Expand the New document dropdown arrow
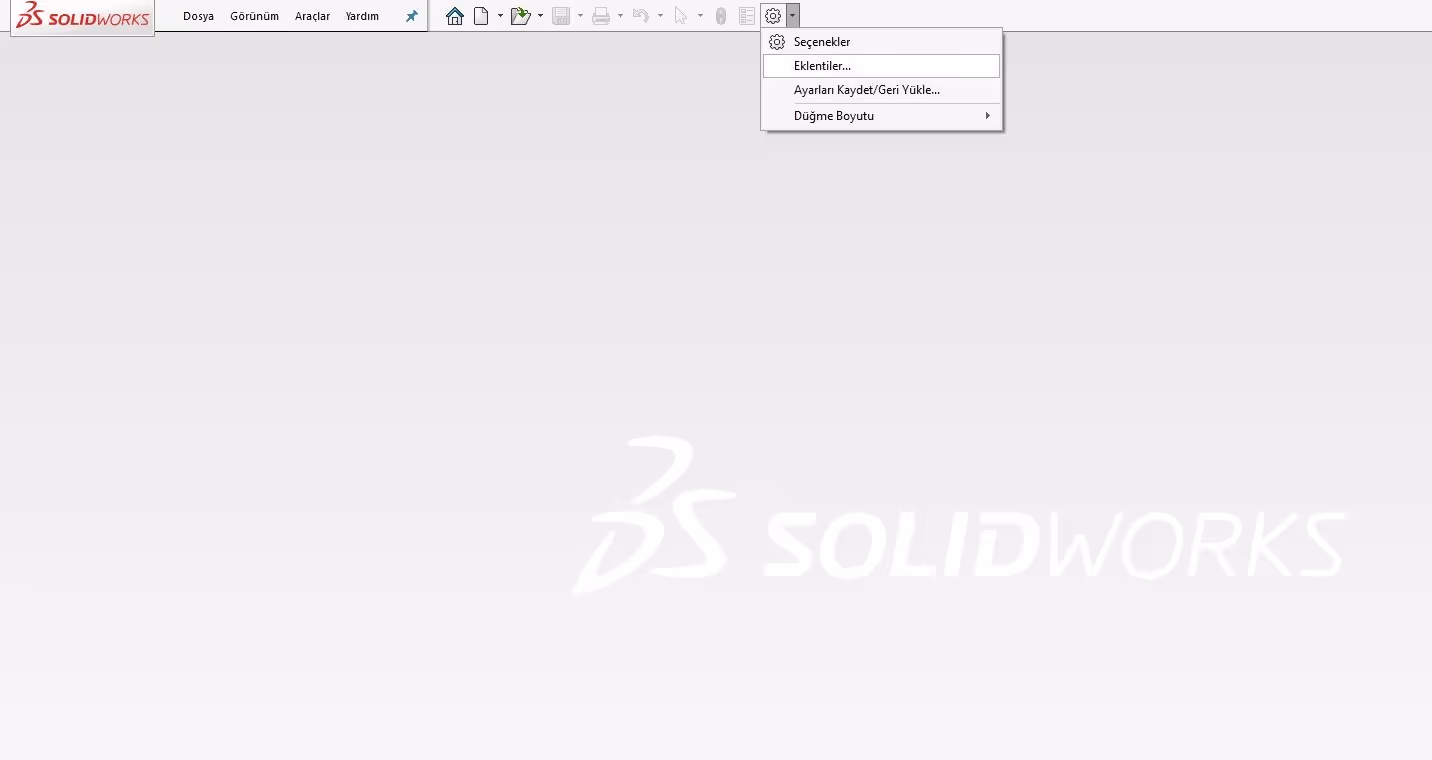Viewport: 1432px width, 760px height. (x=500, y=16)
